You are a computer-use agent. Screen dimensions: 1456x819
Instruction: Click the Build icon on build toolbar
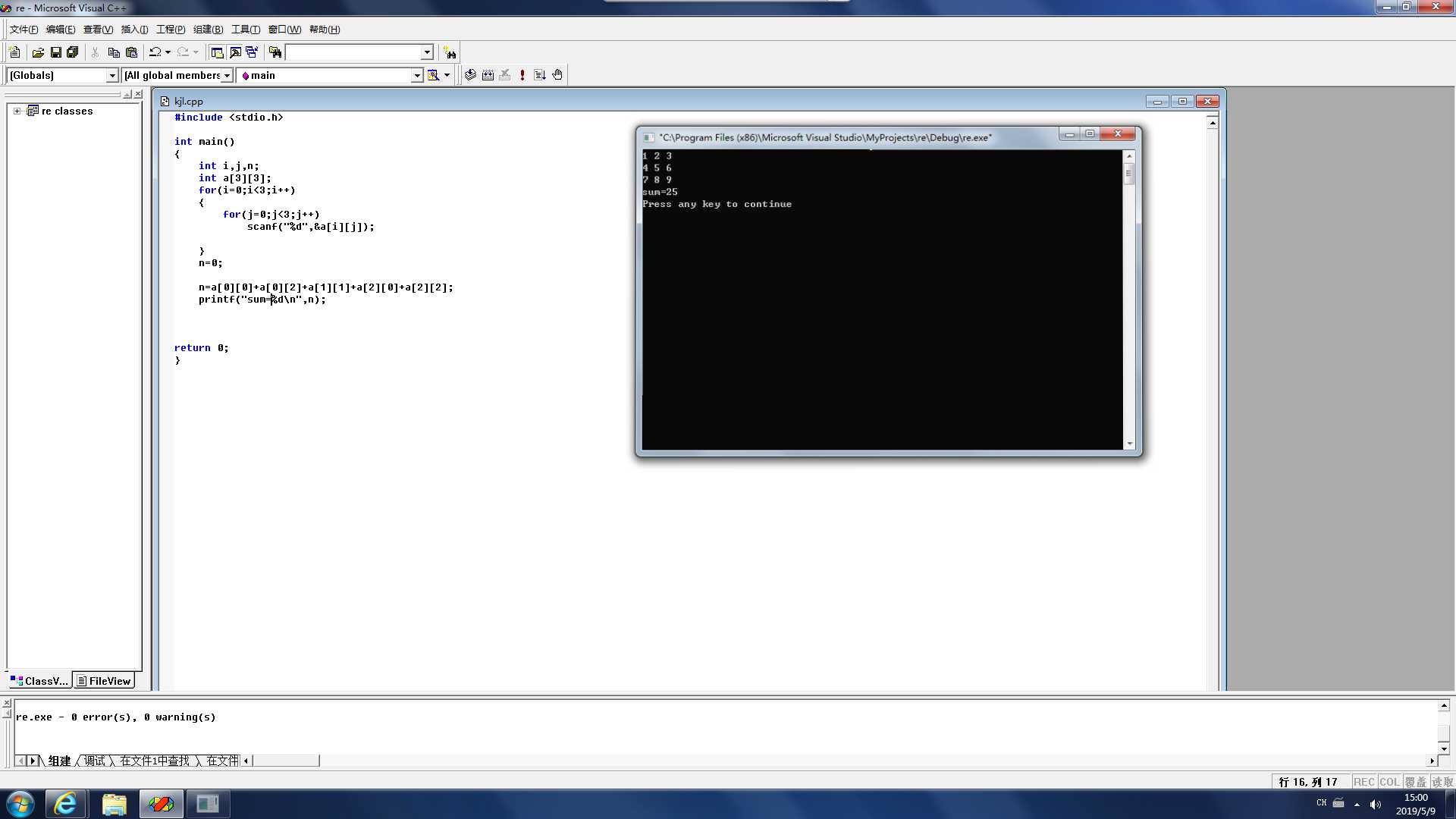(x=488, y=75)
